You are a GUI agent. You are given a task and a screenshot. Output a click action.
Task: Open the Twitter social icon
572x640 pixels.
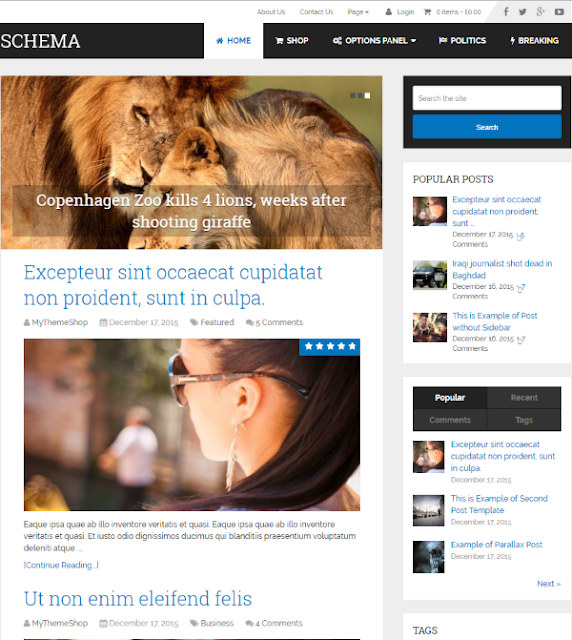pyautogui.click(x=523, y=12)
